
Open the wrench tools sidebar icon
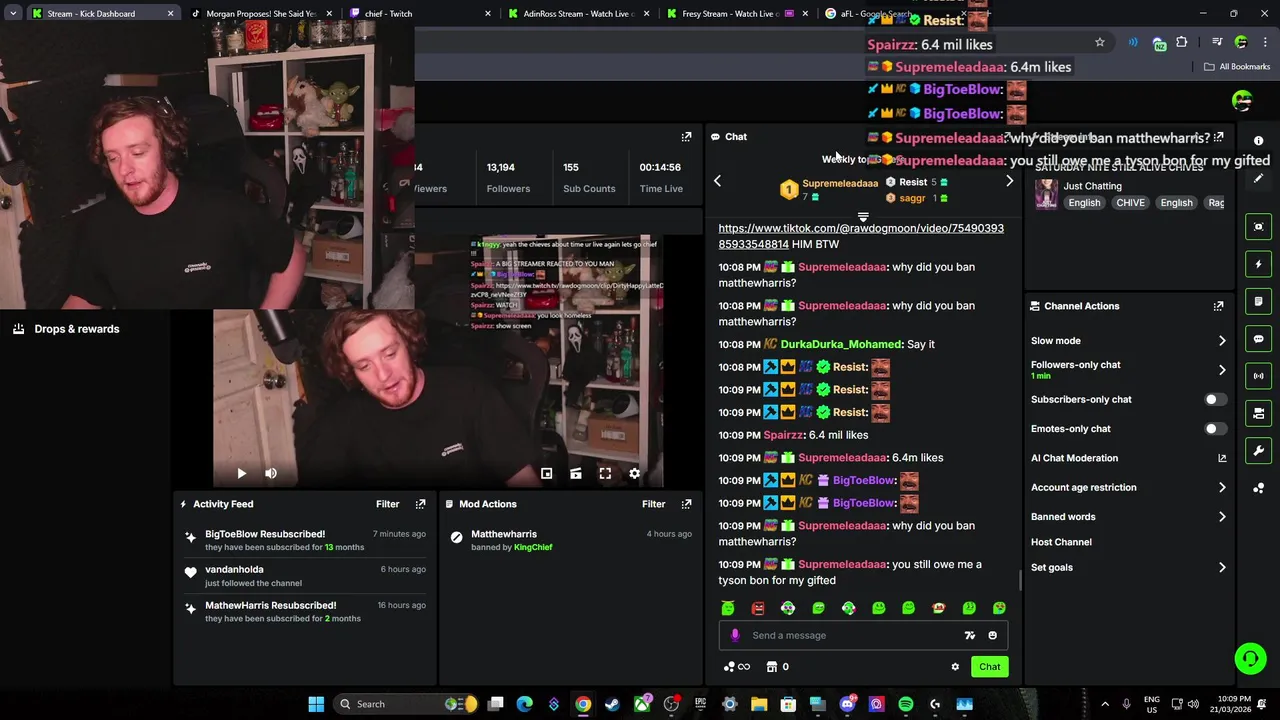(1259, 451)
